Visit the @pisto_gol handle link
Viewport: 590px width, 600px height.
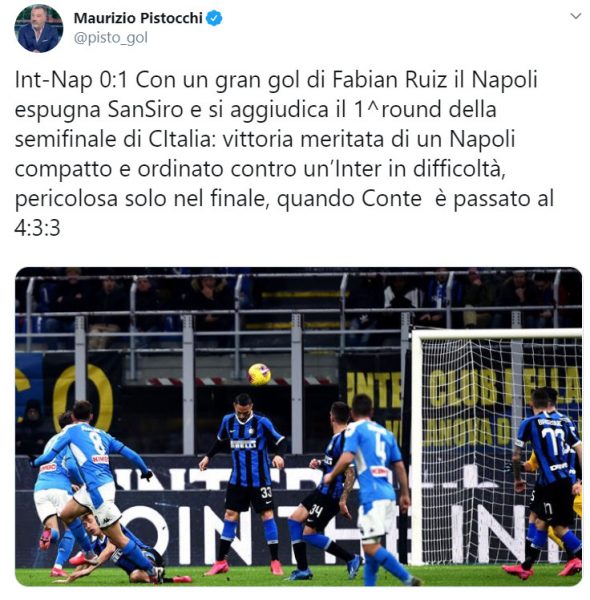[111, 38]
